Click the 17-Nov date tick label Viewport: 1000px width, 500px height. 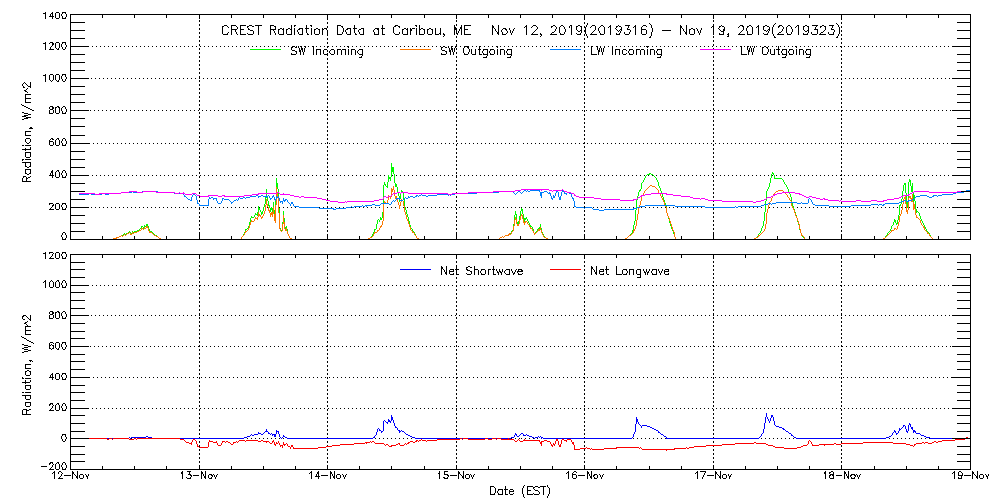click(x=713, y=477)
